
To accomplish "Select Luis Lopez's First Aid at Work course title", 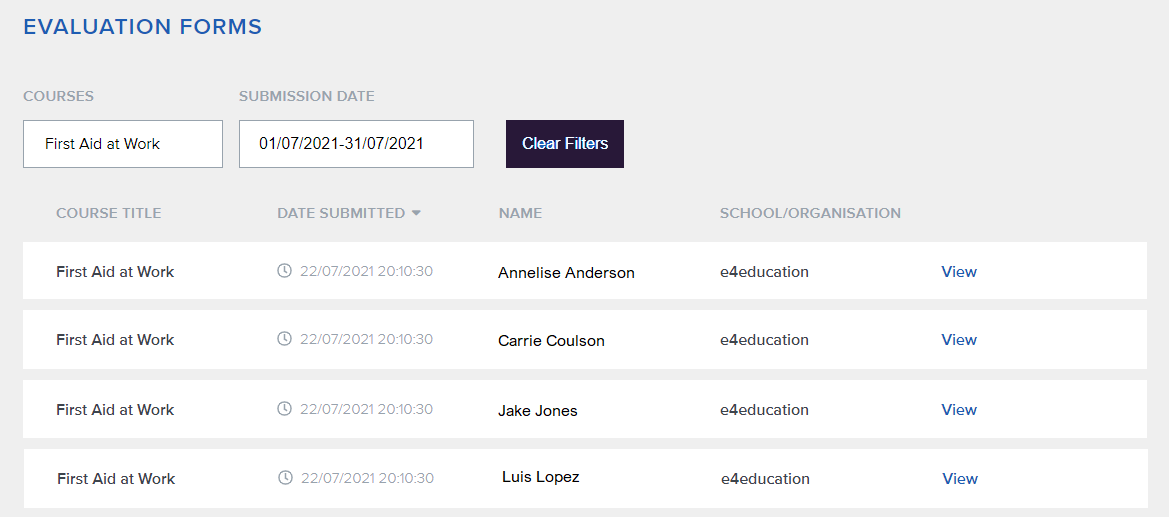I will pos(116,479).
